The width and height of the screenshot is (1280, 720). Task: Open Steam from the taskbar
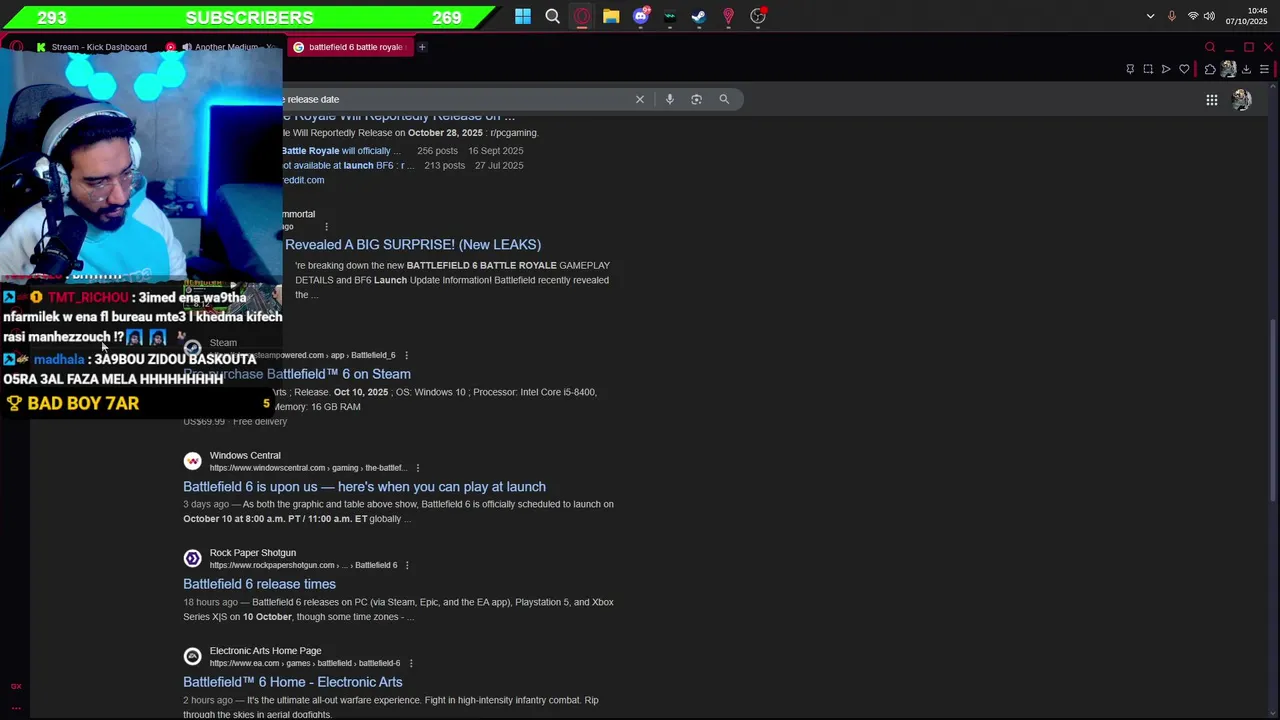click(x=699, y=16)
